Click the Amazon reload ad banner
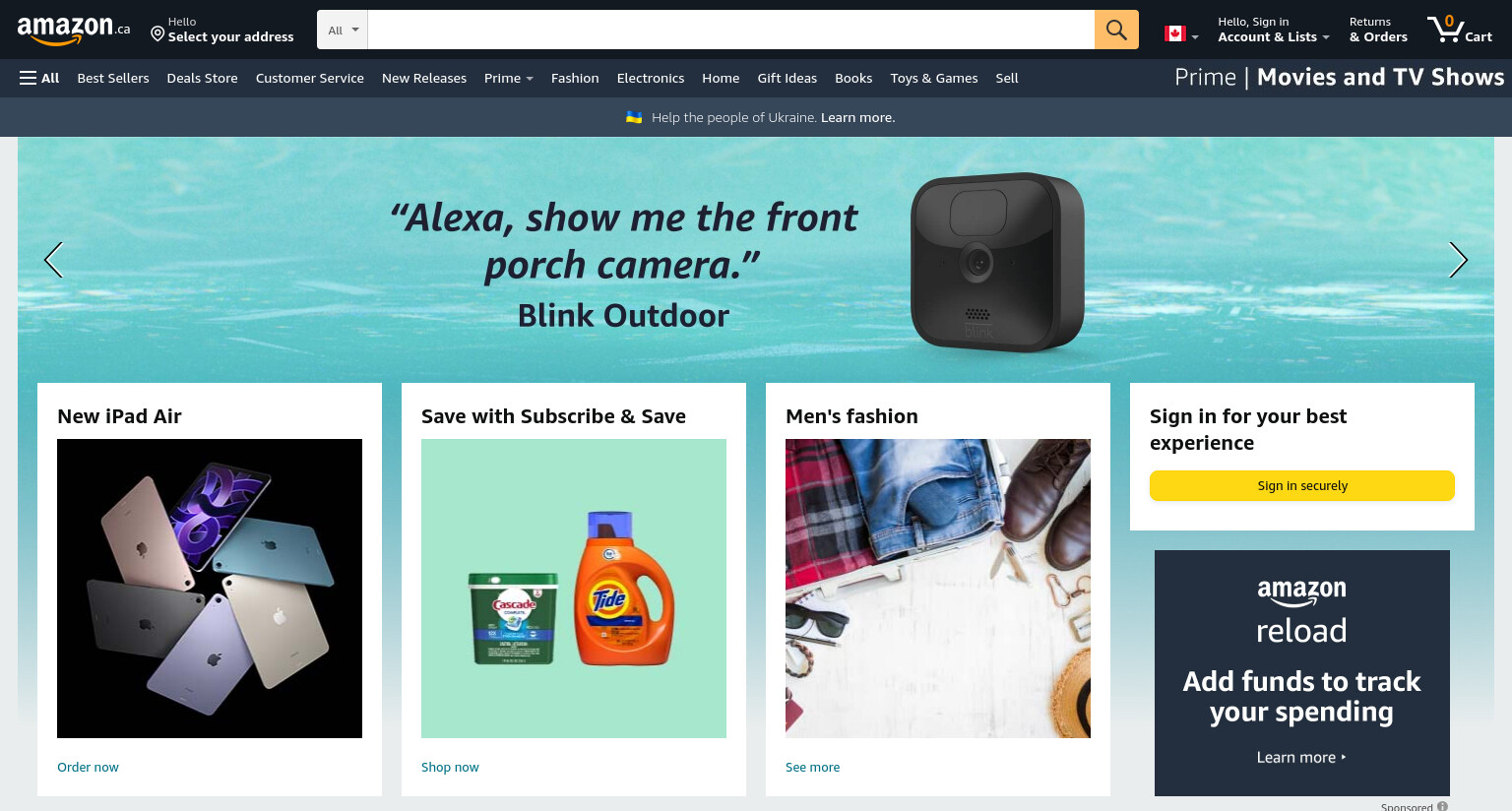The height and width of the screenshot is (811, 1512). 1301,673
